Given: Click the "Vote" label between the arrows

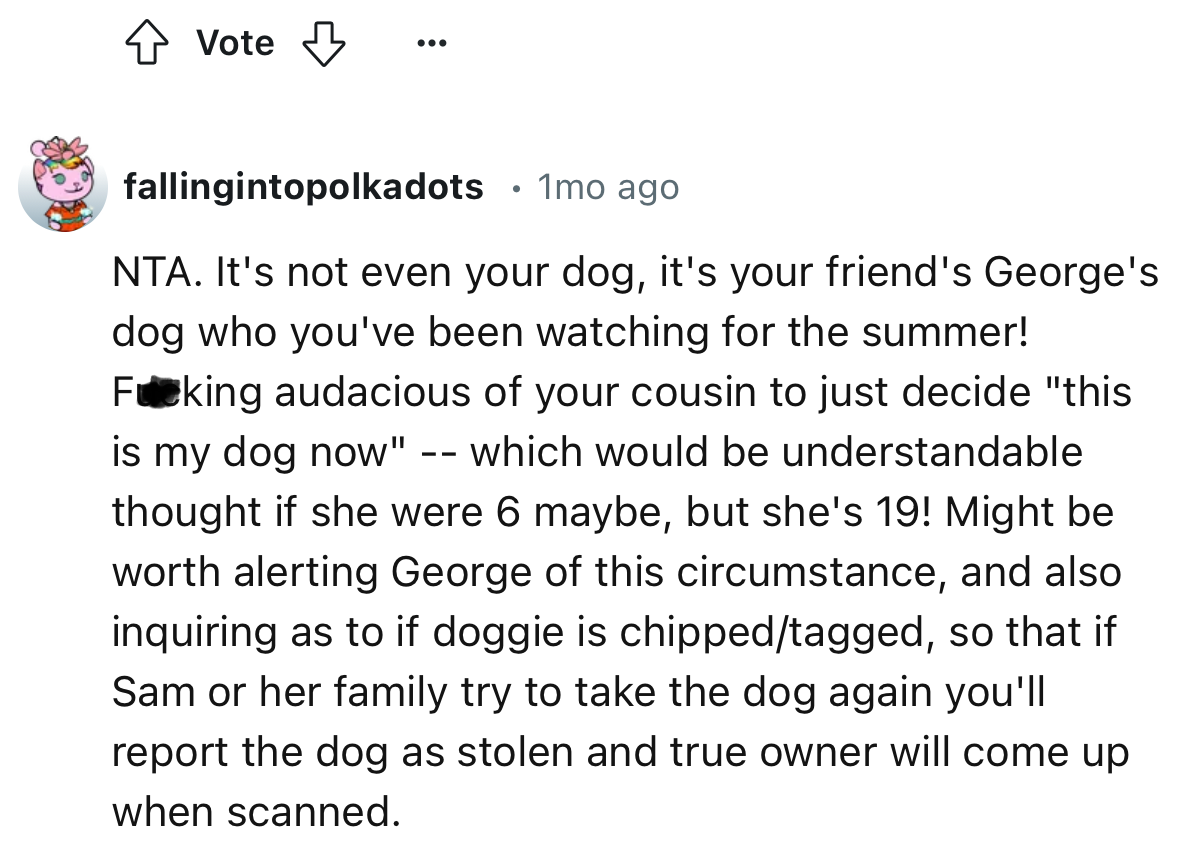Looking at the screenshot, I should (235, 43).
